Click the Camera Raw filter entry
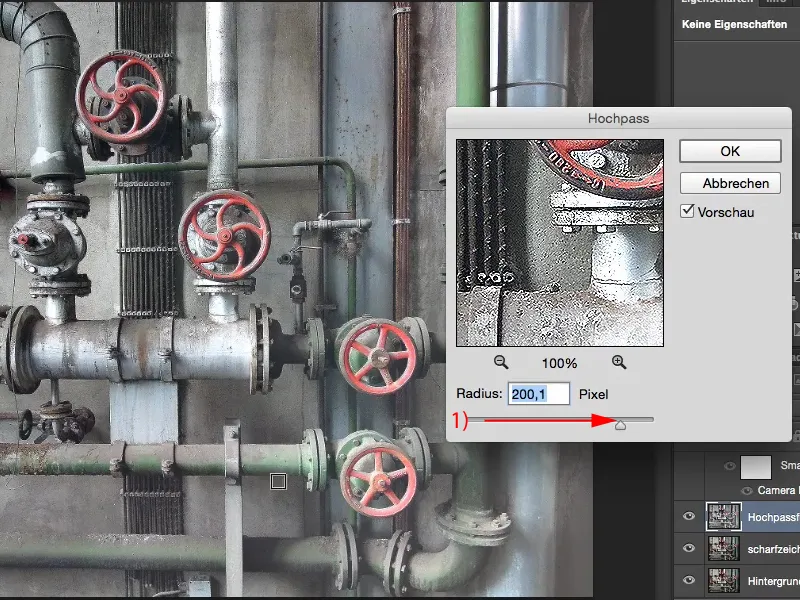This screenshot has height=600, width=800. [779, 490]
